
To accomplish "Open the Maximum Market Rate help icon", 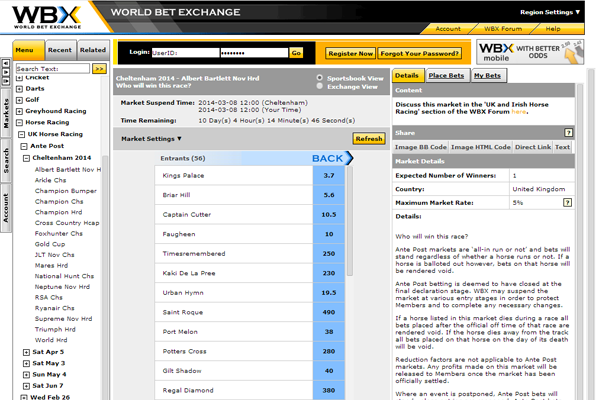I will coord(567,202).
